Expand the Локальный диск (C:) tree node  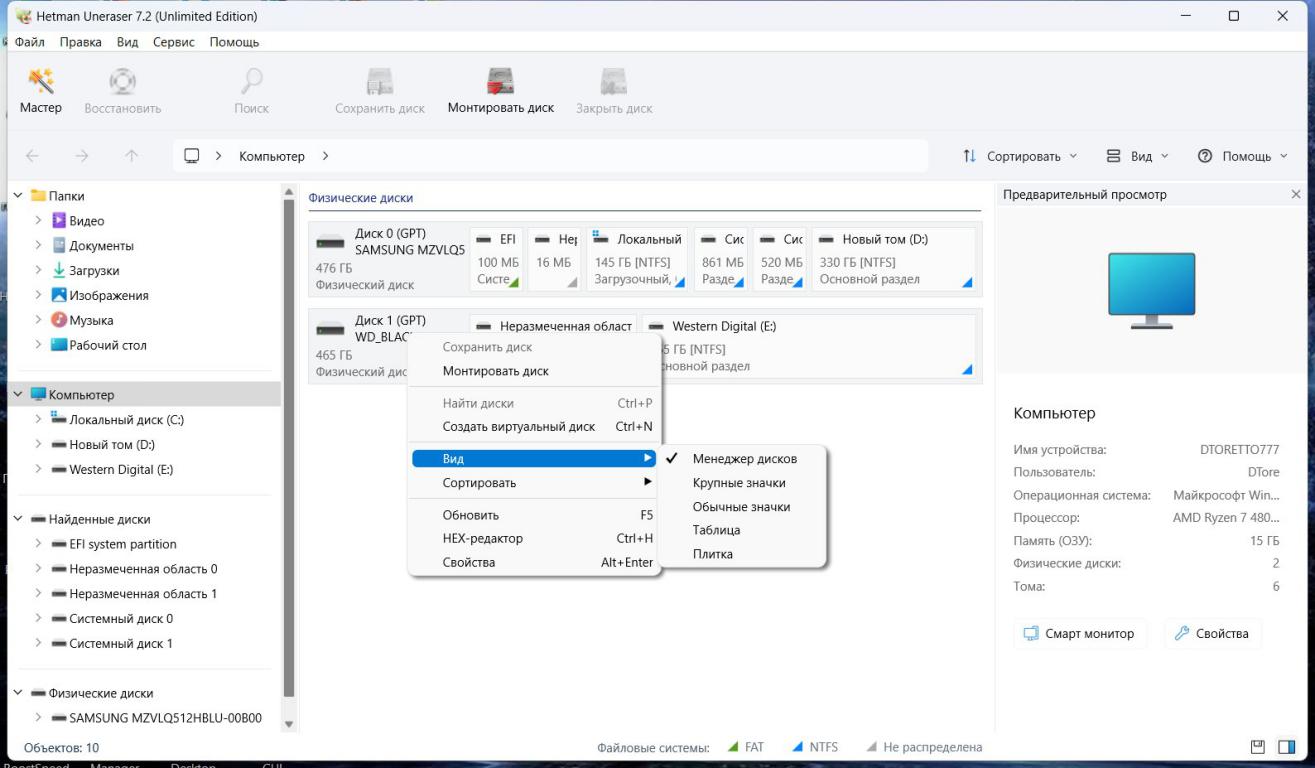pos(38,420)
